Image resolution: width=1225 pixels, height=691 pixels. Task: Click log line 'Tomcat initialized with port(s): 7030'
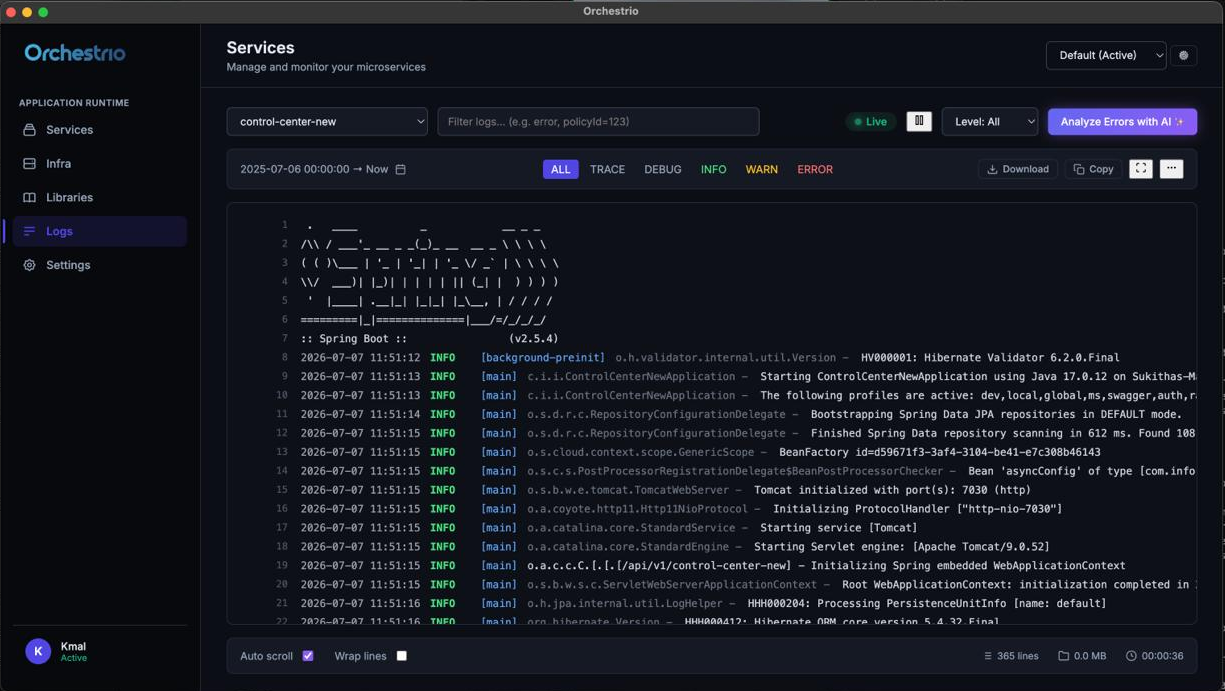tap(665, 490)
